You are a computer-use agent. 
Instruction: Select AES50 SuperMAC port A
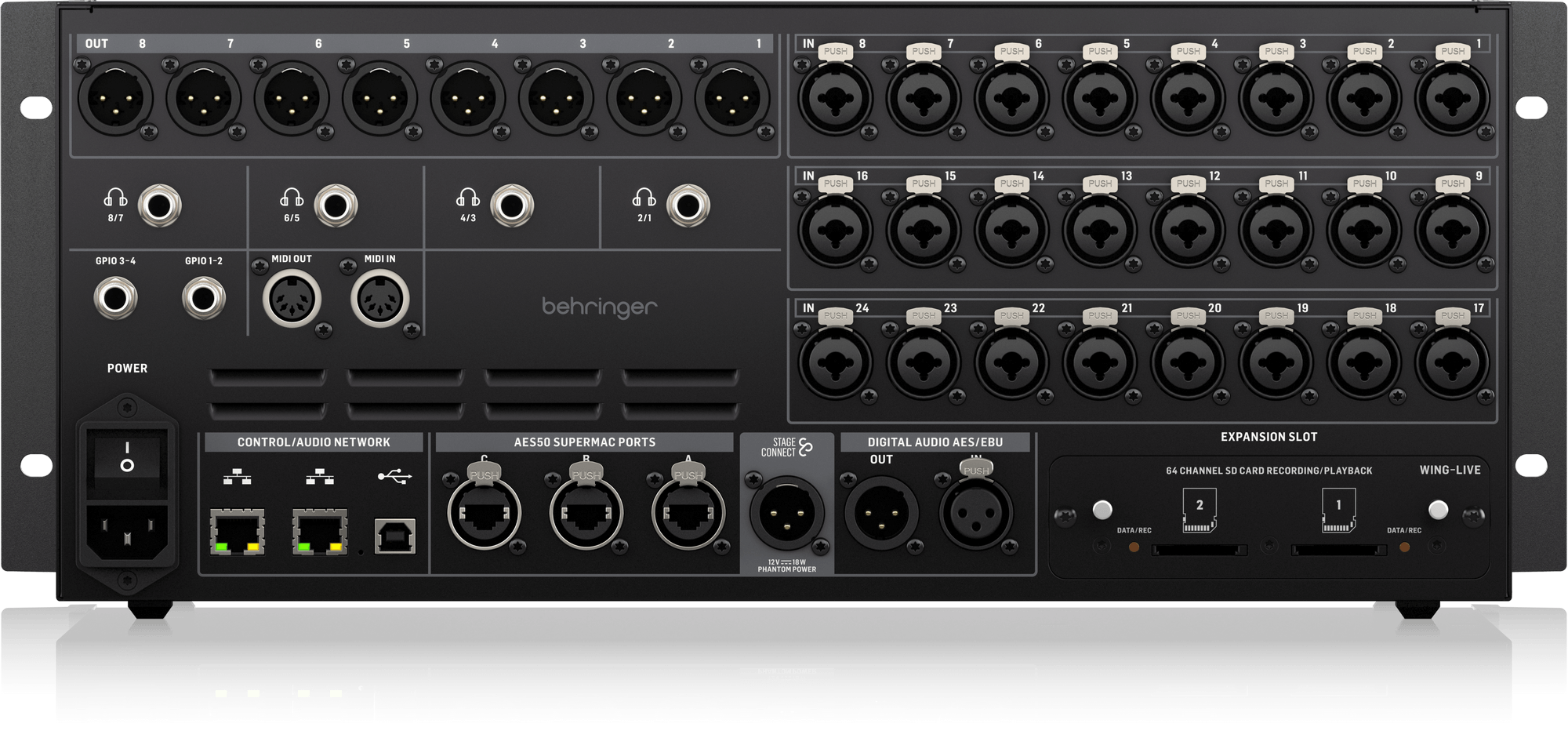pyautogui.click(x=688, y=514)
